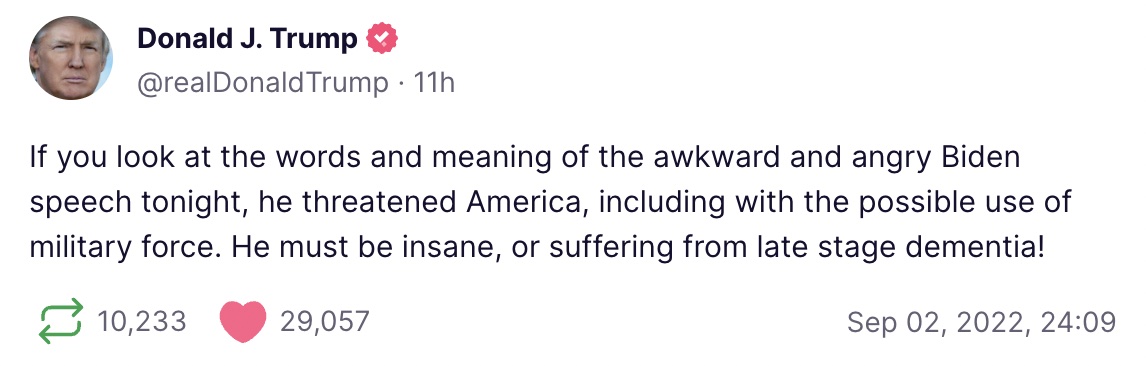Screen dimensions: 1146x366
Task: Click the 11h relative timestamp
Action: point(434,83)
